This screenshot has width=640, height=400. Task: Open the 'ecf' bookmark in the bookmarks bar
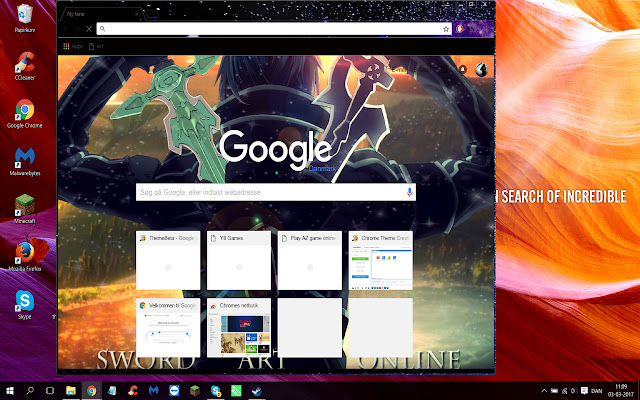(x=96, y=46)
